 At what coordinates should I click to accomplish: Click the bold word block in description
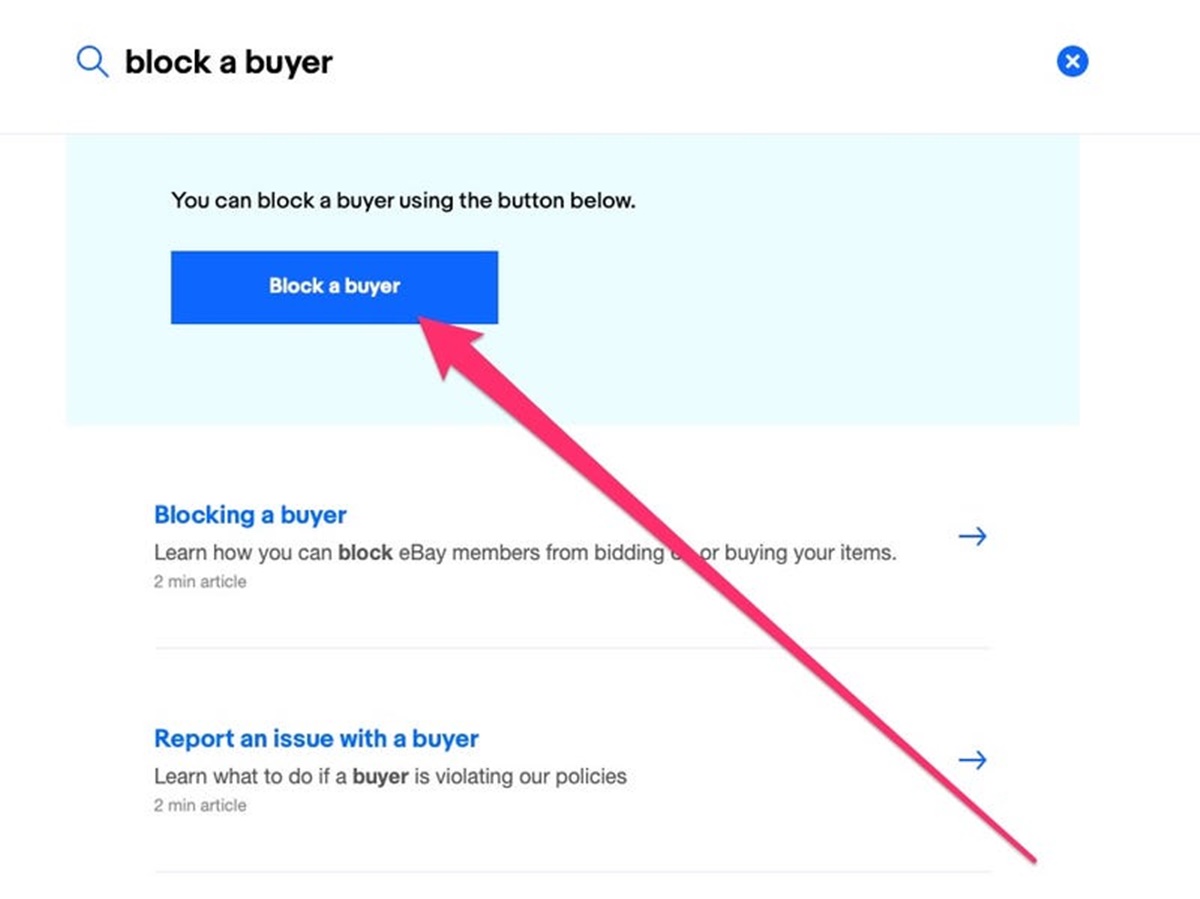pyautogui.click(x=365, y=553)
